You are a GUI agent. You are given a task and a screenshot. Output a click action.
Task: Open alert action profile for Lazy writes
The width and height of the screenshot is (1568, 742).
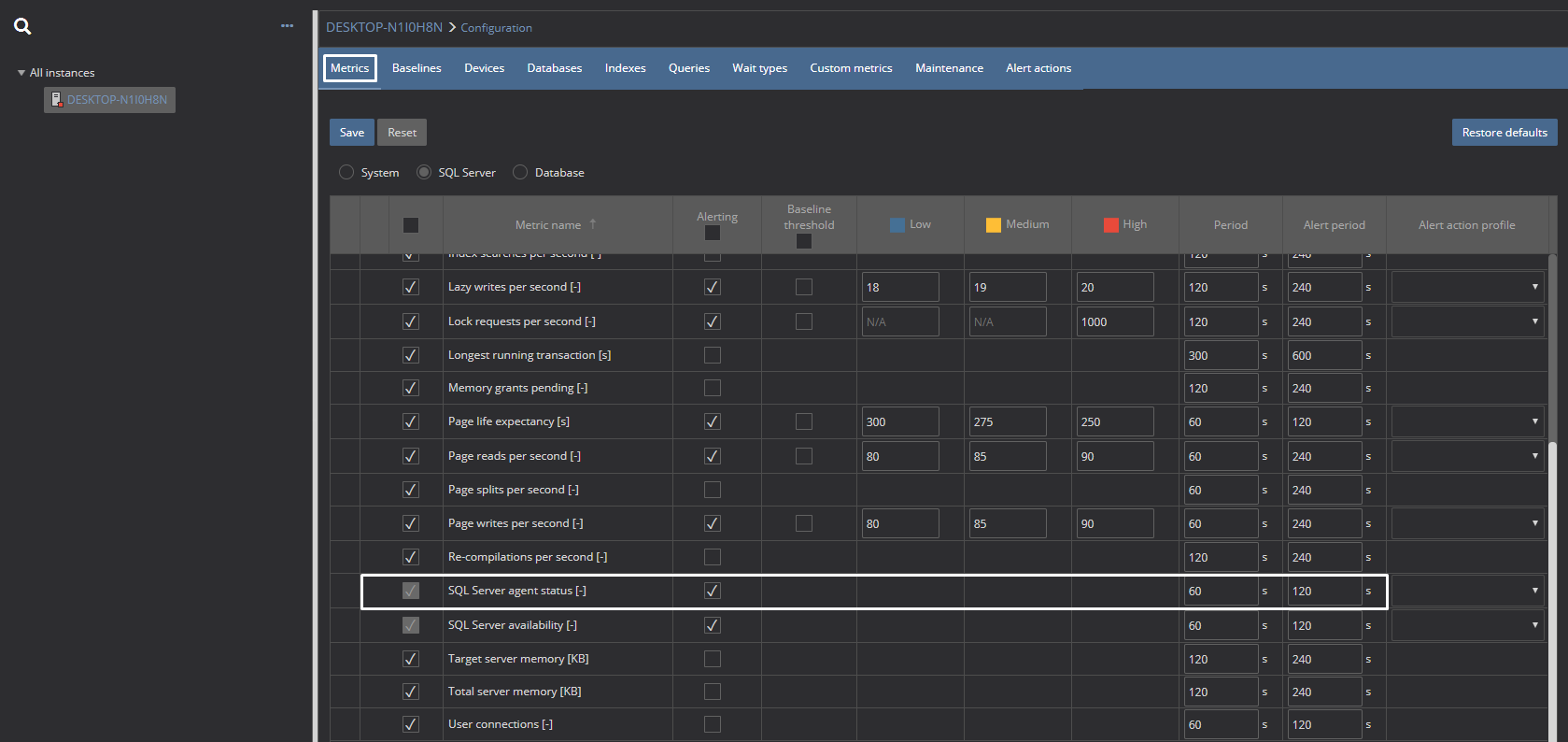pyautogui.click(x=1467, y=287)
